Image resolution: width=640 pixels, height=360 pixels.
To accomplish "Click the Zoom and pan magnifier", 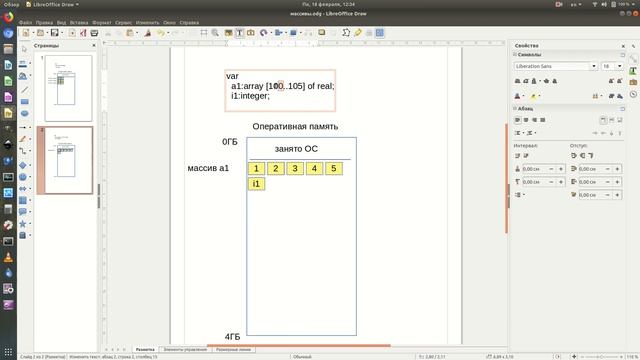I will [x=215, y=33].
